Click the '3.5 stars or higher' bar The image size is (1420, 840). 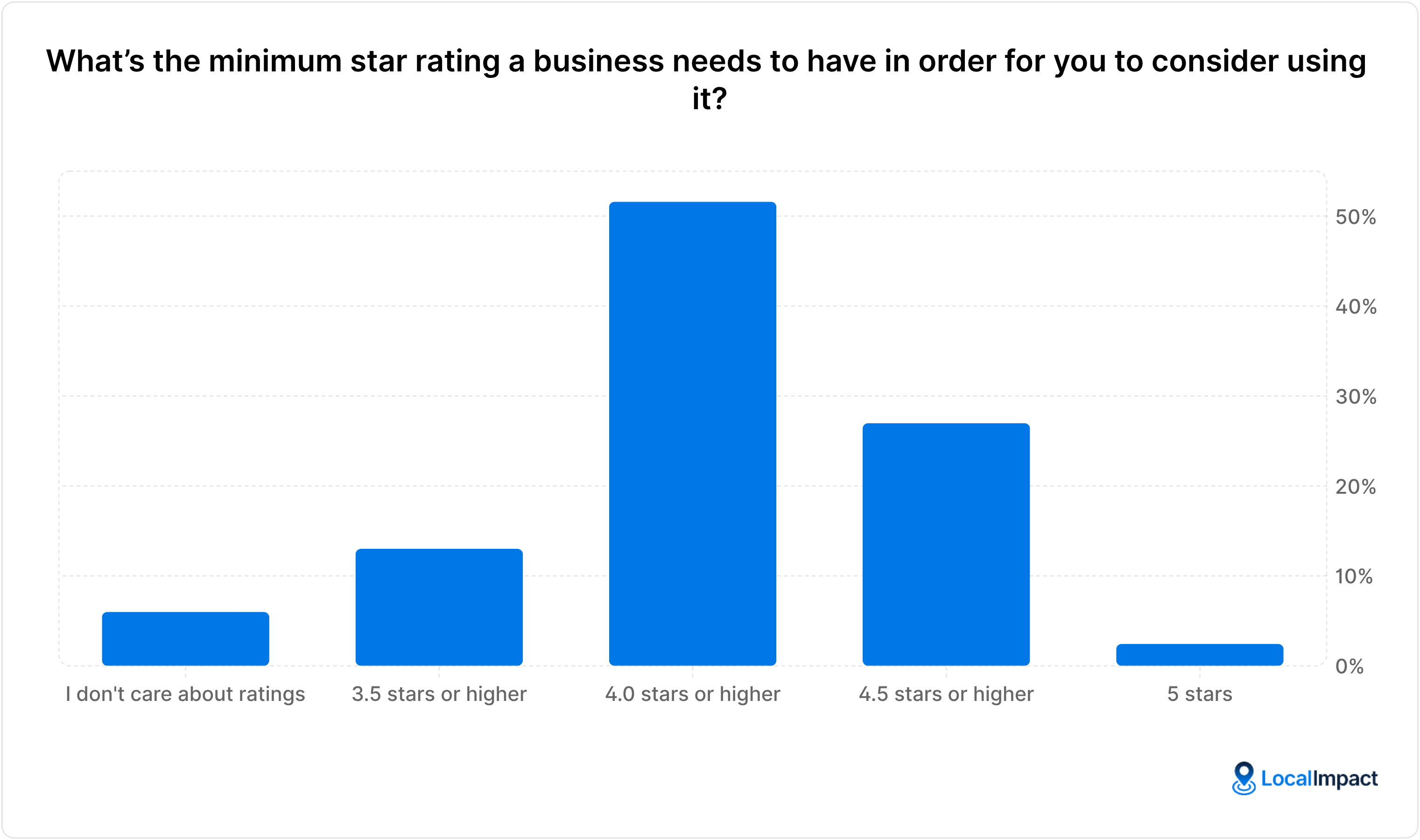pos(439,607)
